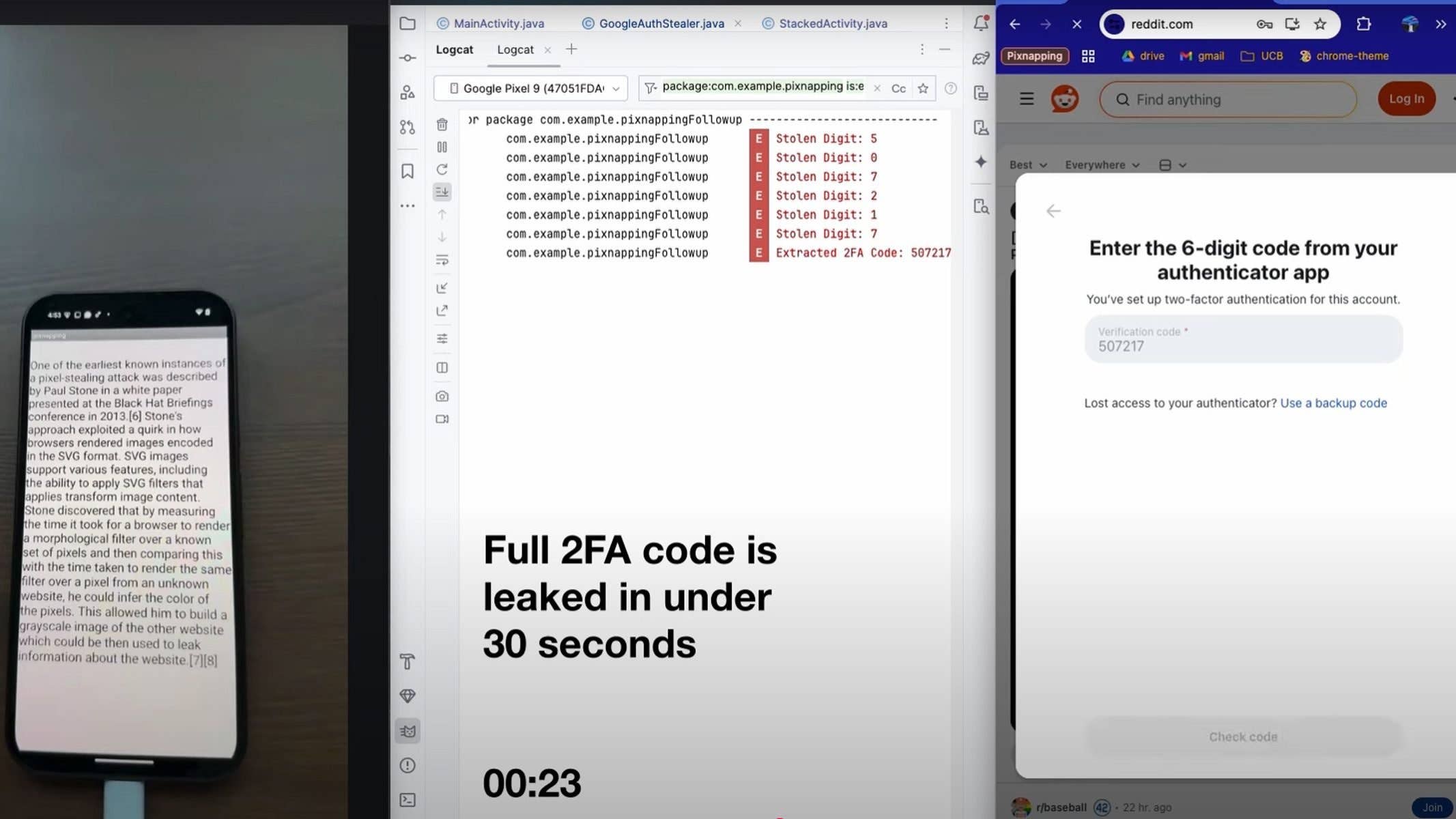Switch to the GoogleAuthStealer.java tab
The width and height of the screenshot is (1456, 819).
[x=657, y=23]
